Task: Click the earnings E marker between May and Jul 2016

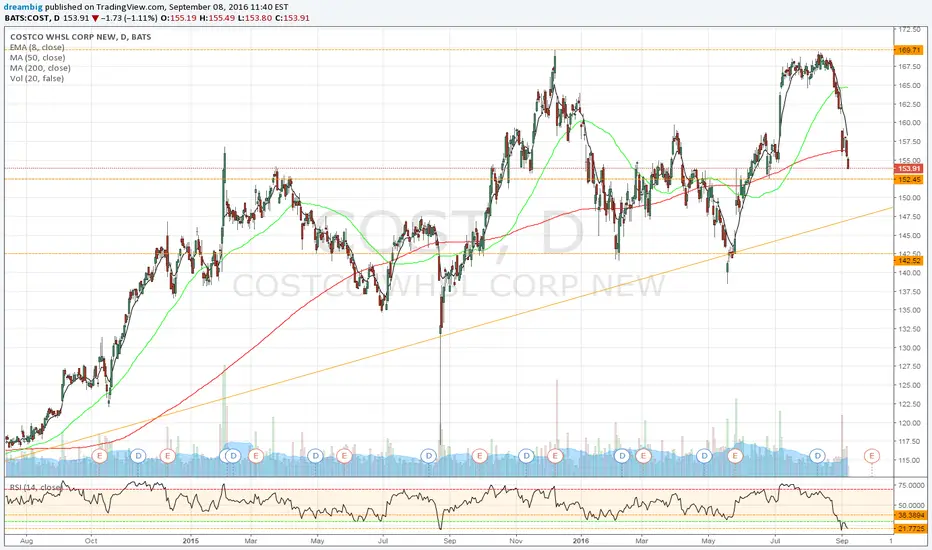Action: click(x=735, y=456)
